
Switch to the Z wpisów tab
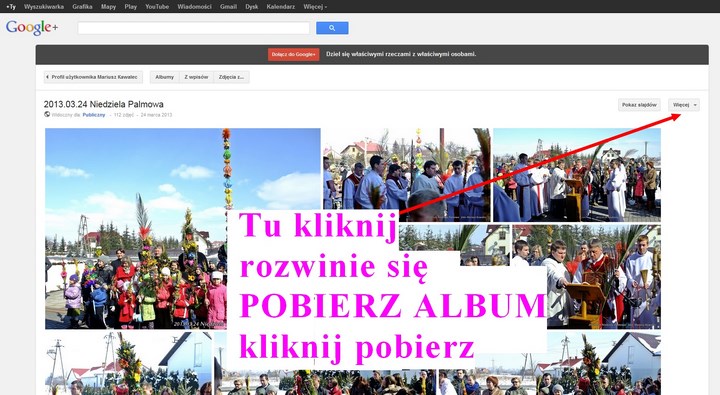[196, 77]
